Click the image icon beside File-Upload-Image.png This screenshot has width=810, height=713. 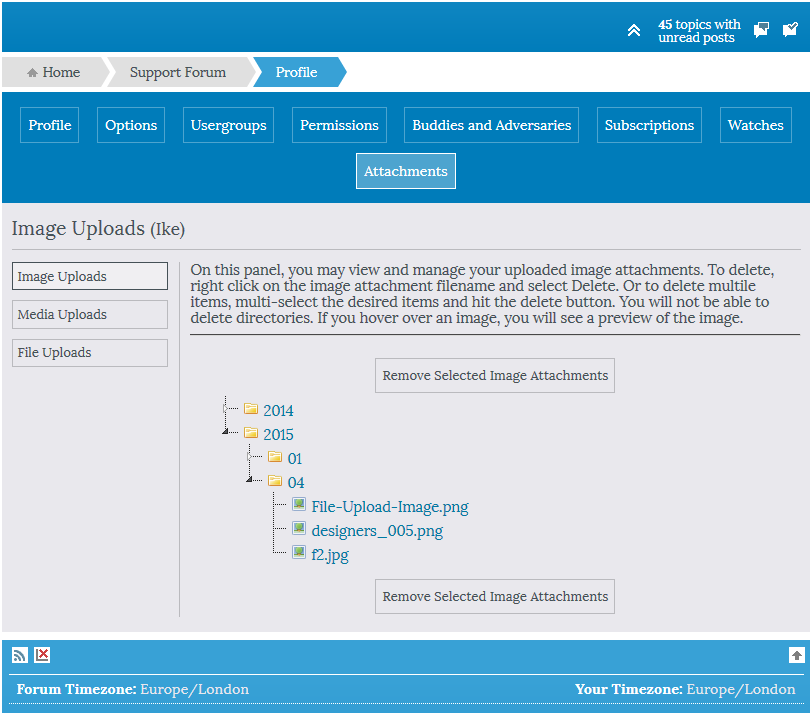pyautogui.click(x=299, y=505)
